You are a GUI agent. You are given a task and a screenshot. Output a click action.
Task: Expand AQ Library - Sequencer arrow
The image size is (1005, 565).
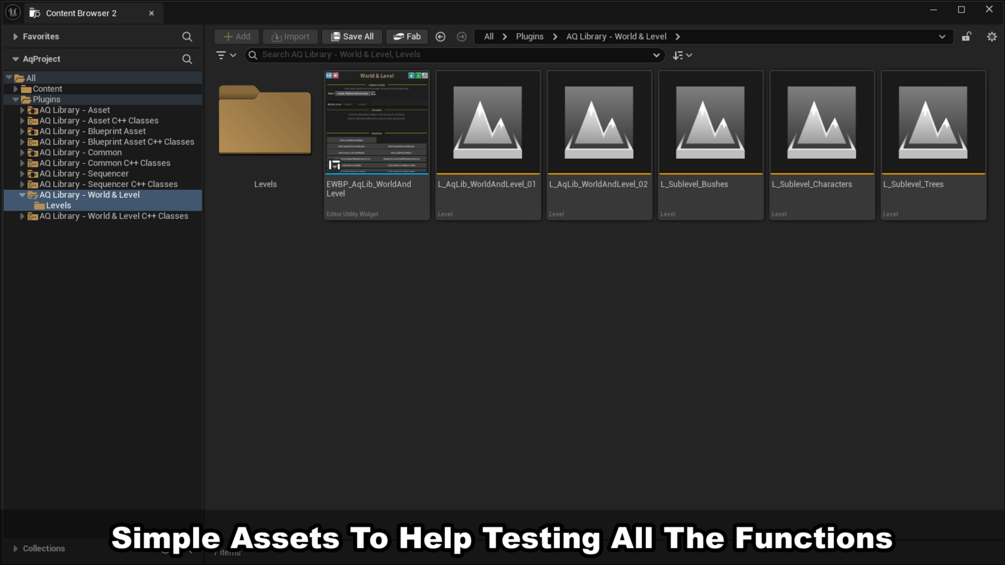click(x=22, y=174)
